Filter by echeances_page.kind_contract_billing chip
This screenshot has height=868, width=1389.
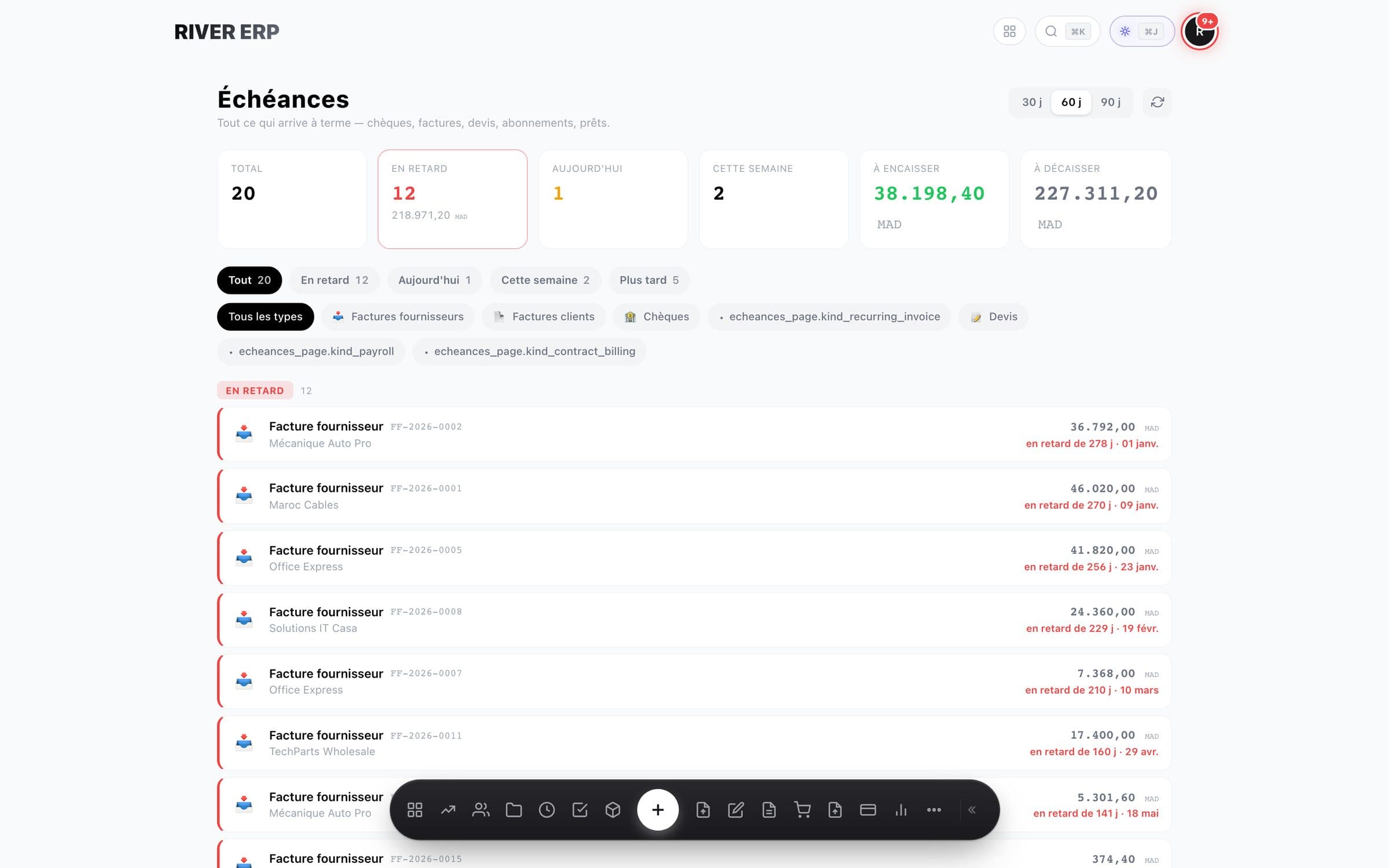530,351
